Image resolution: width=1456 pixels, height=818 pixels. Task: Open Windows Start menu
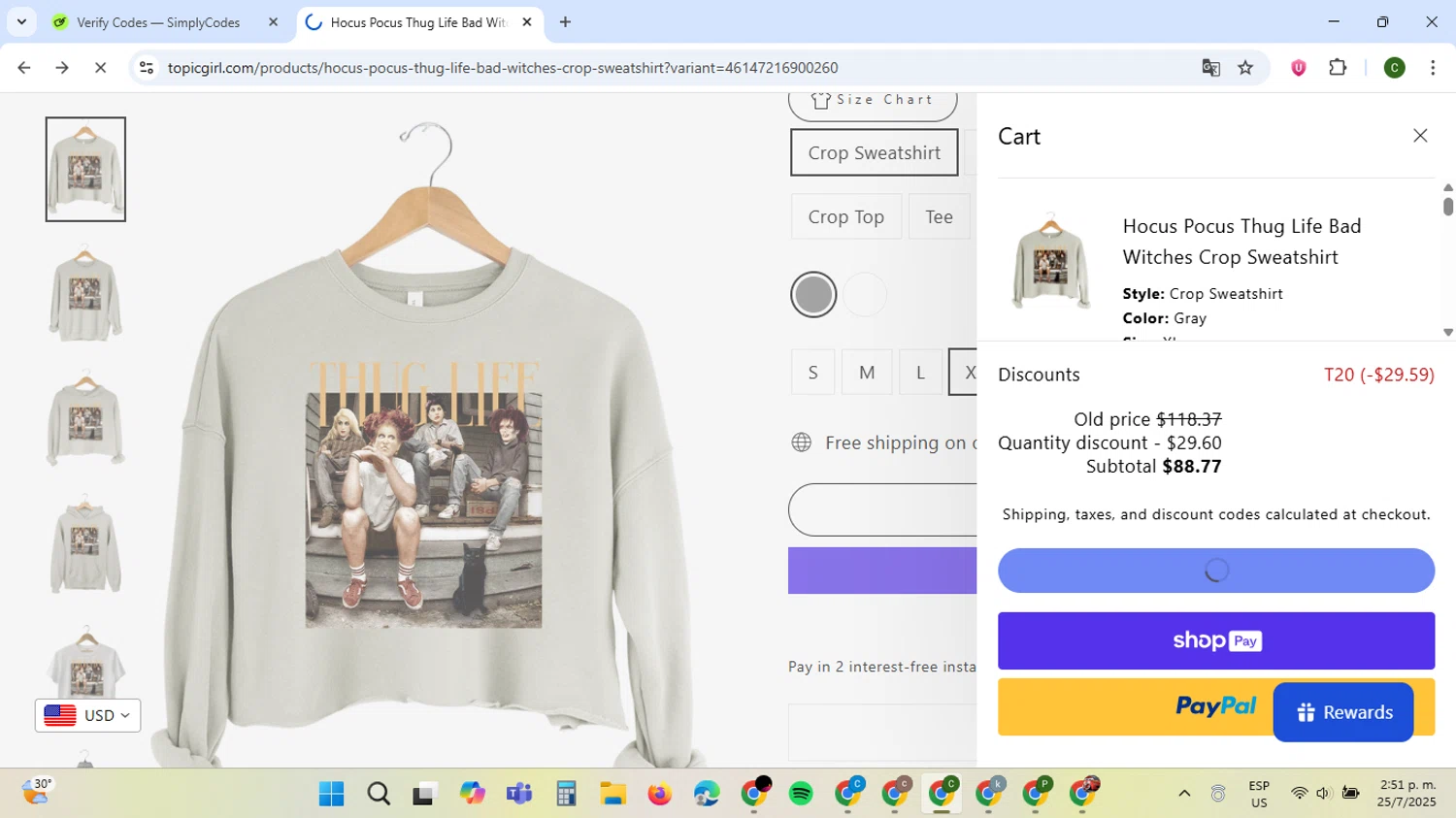(x=331, y=794)
